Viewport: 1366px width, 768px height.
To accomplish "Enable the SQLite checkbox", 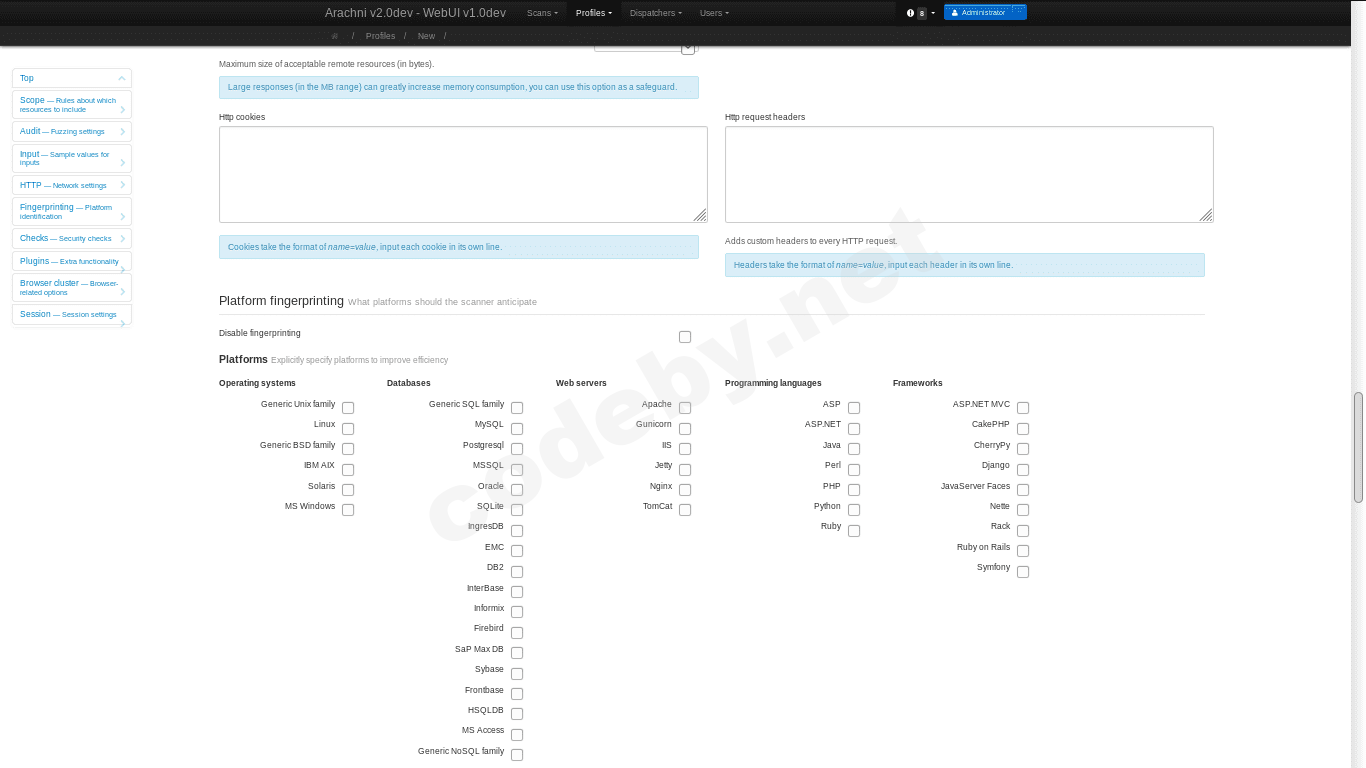I will tap(517, 510).
